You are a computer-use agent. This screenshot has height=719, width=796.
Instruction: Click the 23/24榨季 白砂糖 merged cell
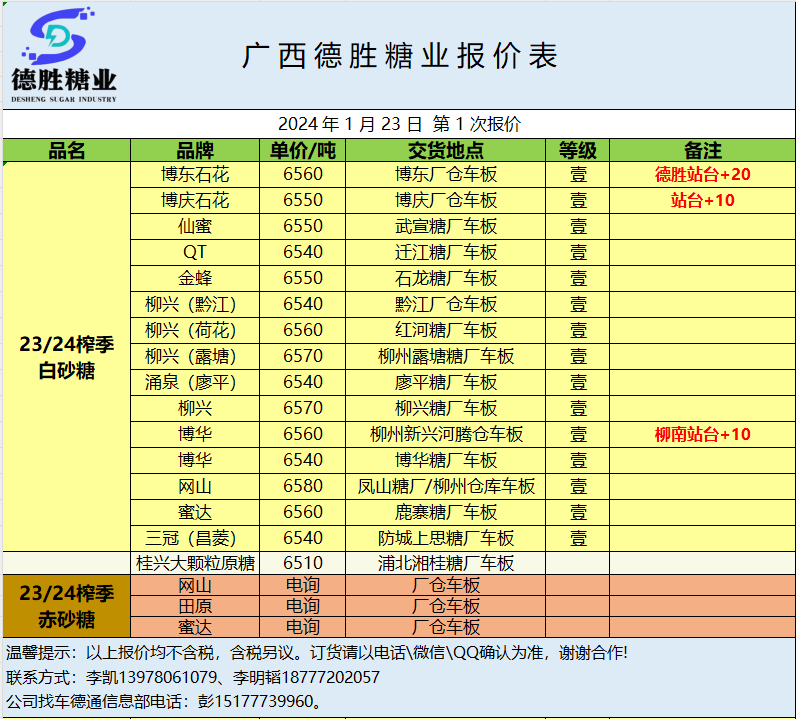(x=67, y=357)
